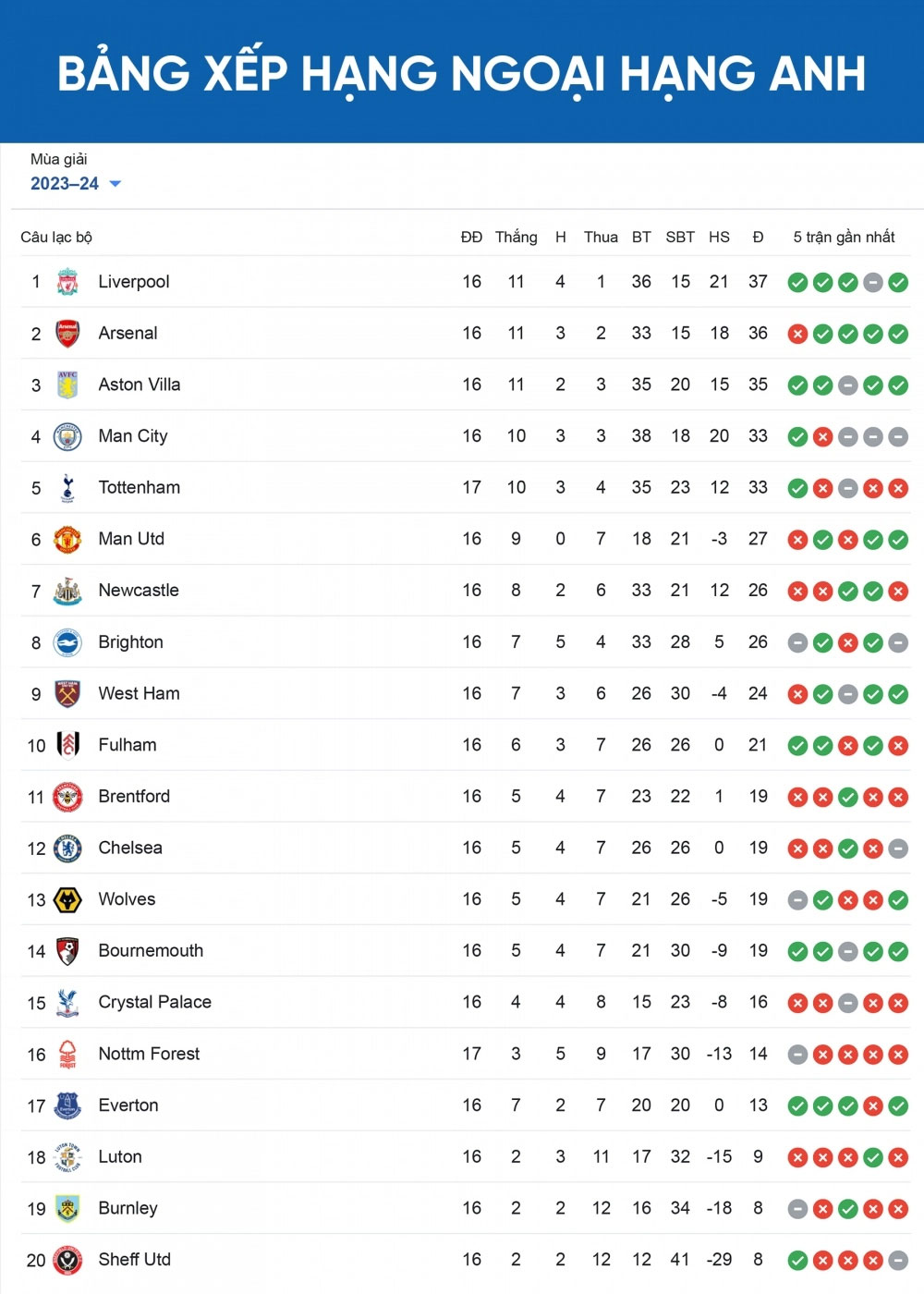
Task: Click the last green win icon for Liverpool
Action: (898, 283)
